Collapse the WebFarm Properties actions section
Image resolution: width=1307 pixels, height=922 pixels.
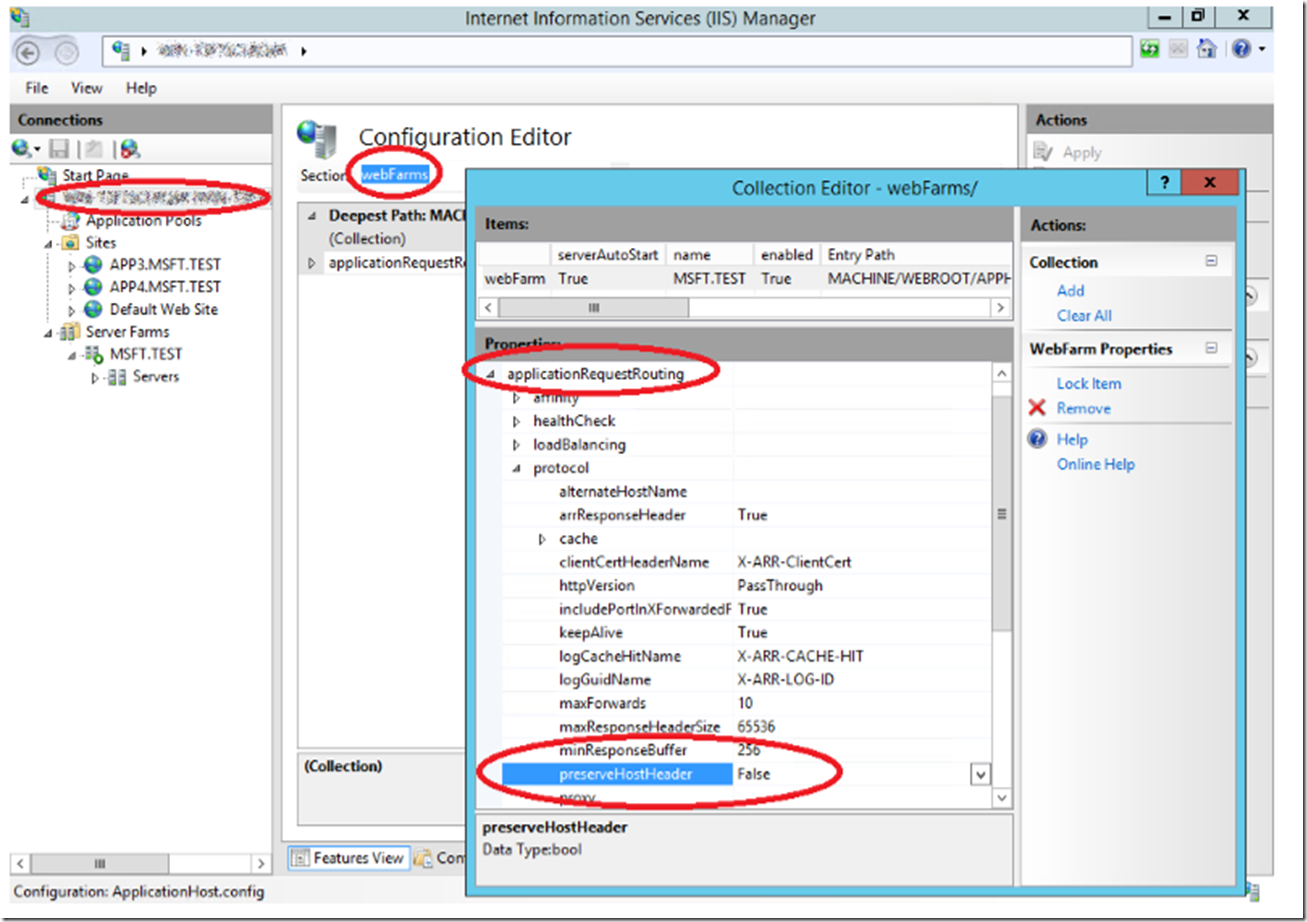pyautogui.click(x=1211, y=349)
